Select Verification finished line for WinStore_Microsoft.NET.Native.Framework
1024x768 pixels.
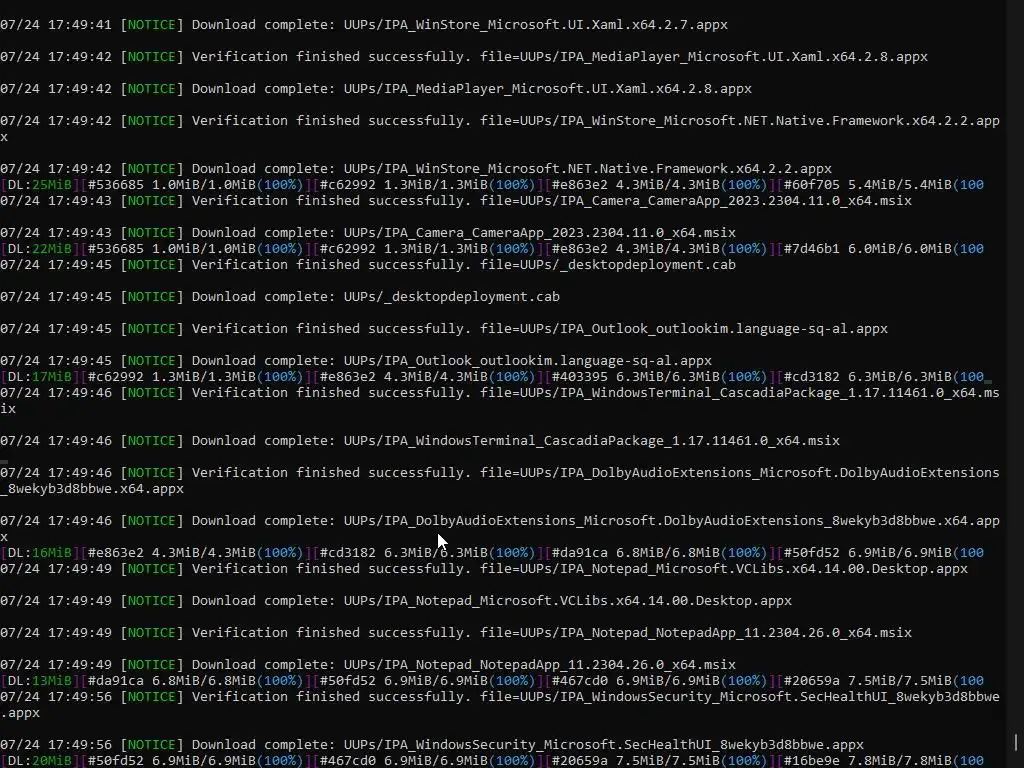click(x=500, y=129)
